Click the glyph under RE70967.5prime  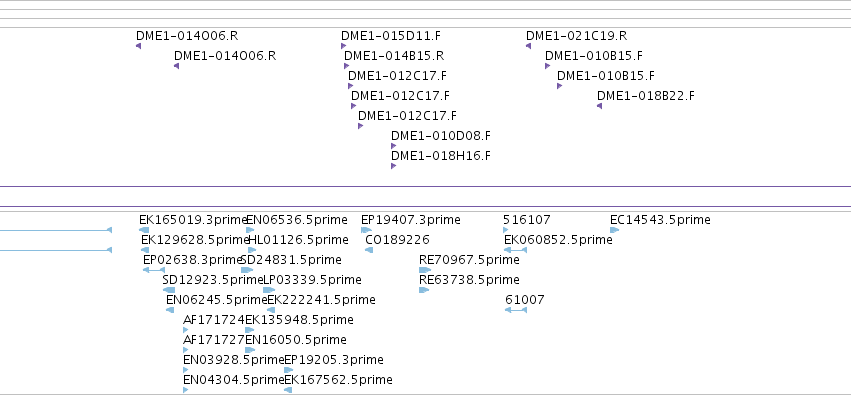(x=425, y=270)
